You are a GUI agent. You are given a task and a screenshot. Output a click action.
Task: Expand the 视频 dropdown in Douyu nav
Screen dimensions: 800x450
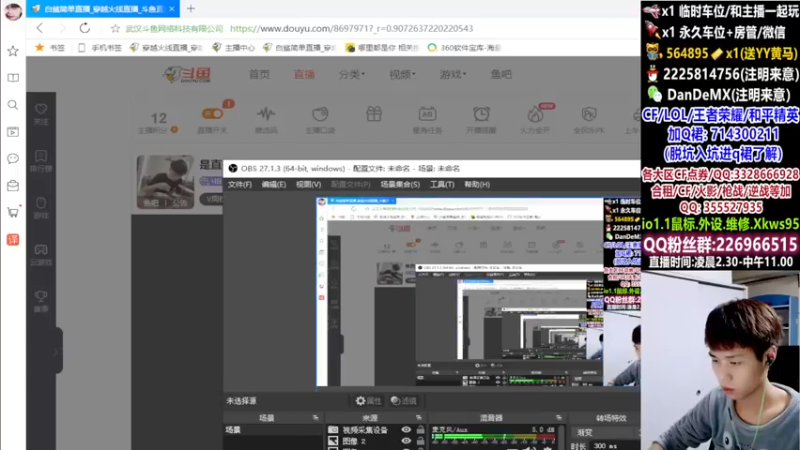[402, 74]
